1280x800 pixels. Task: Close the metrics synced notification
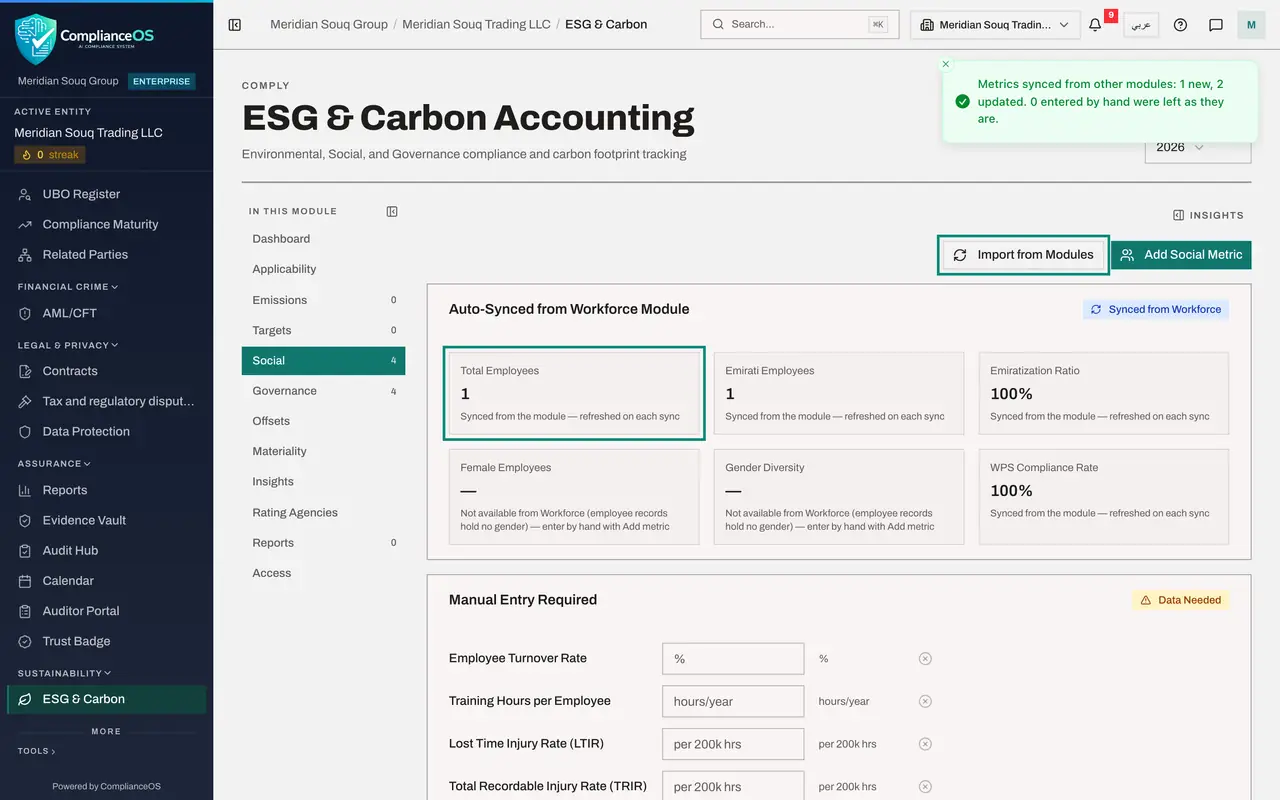click(946, 64)
